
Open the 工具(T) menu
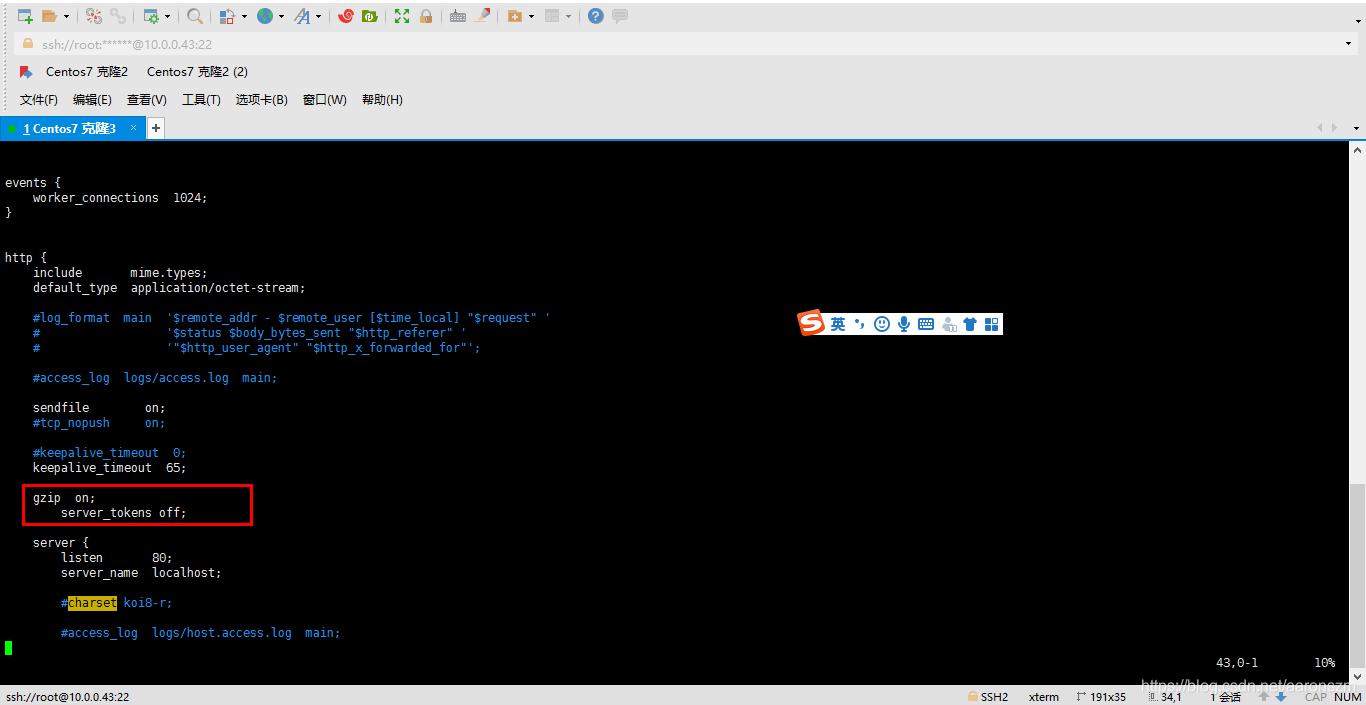pos(201,100)
